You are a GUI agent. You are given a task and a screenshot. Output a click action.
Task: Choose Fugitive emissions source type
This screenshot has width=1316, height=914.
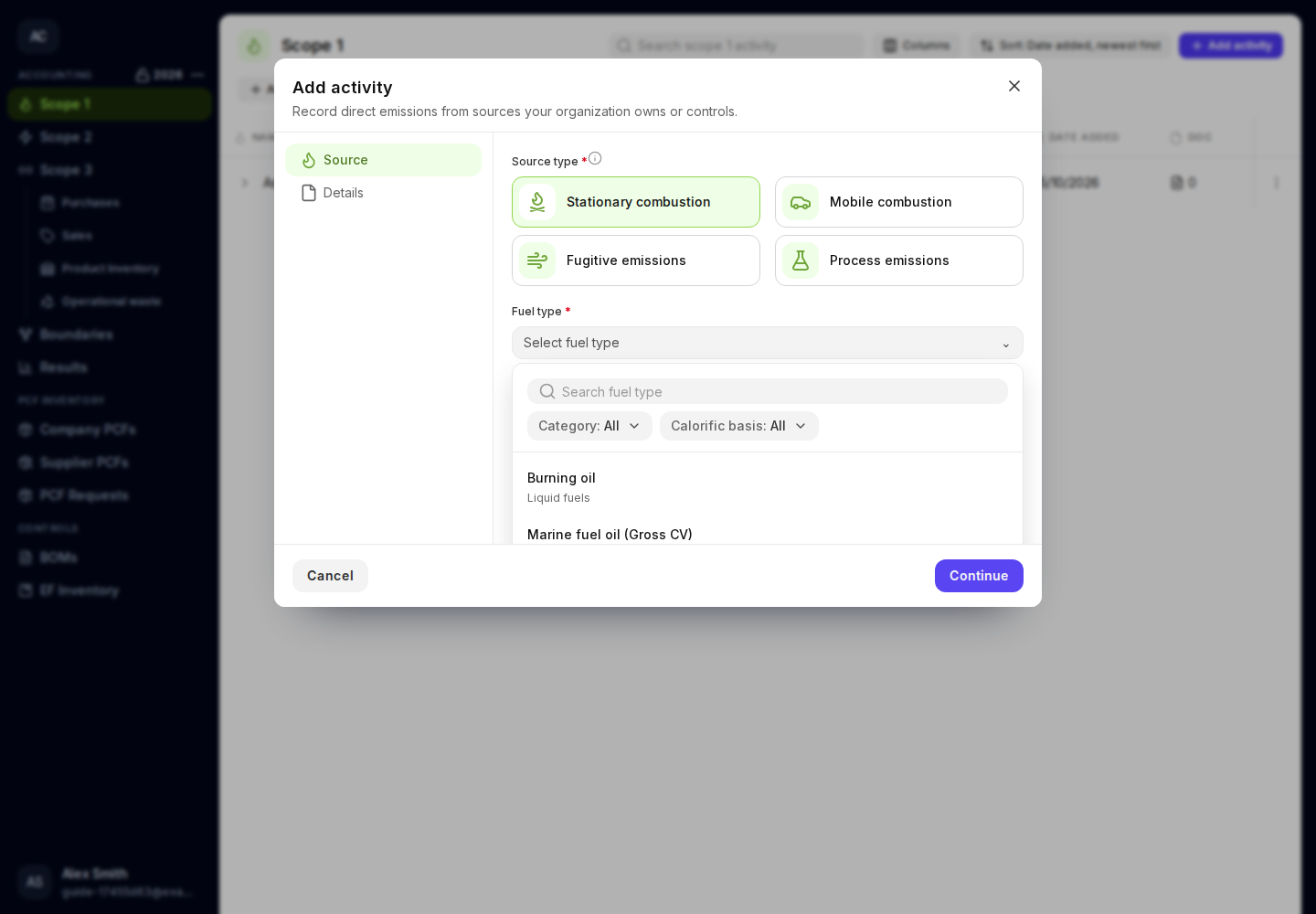coord(636,260)
